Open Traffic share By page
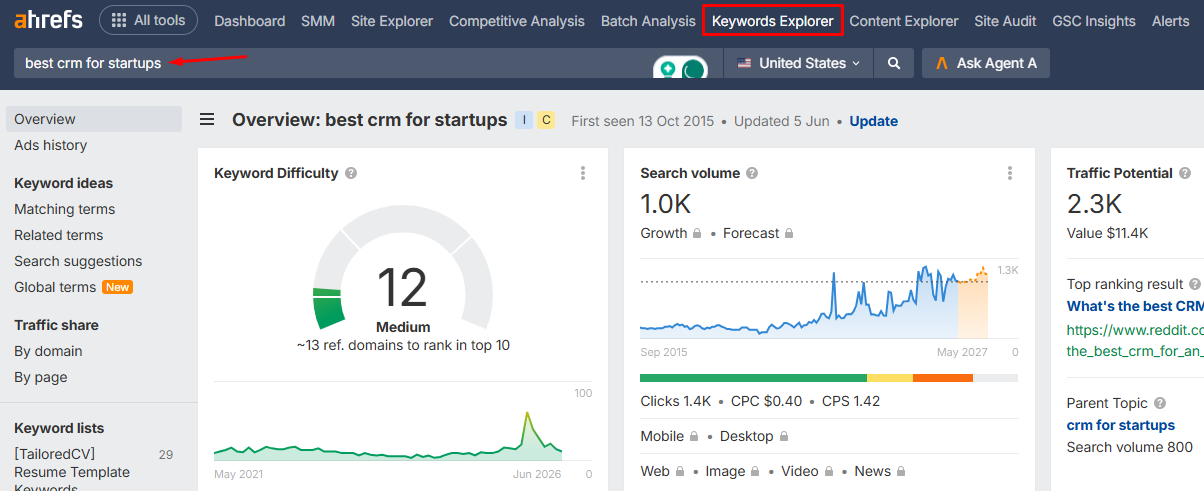This screenshot has height=491, width=1204. point(41,377)
